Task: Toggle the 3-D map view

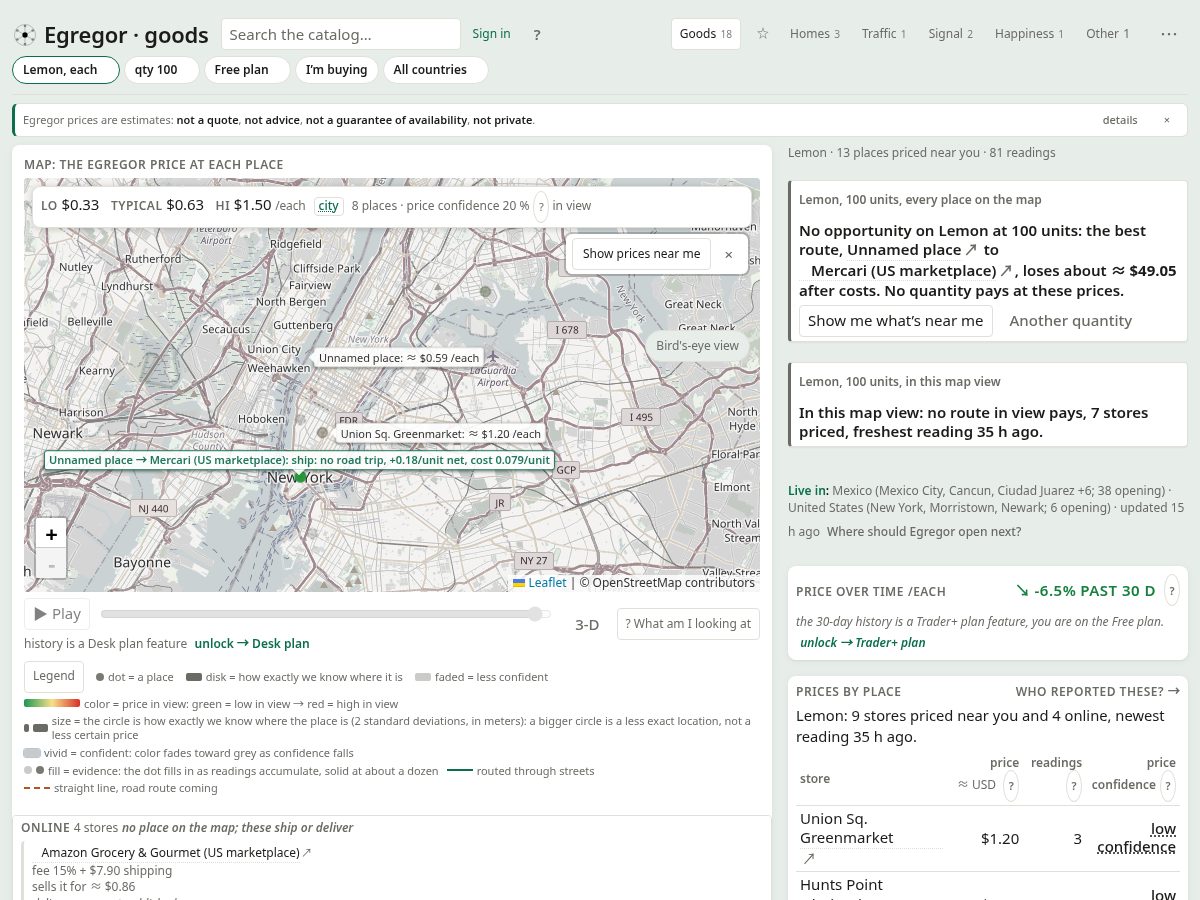Action: point(587,625)
